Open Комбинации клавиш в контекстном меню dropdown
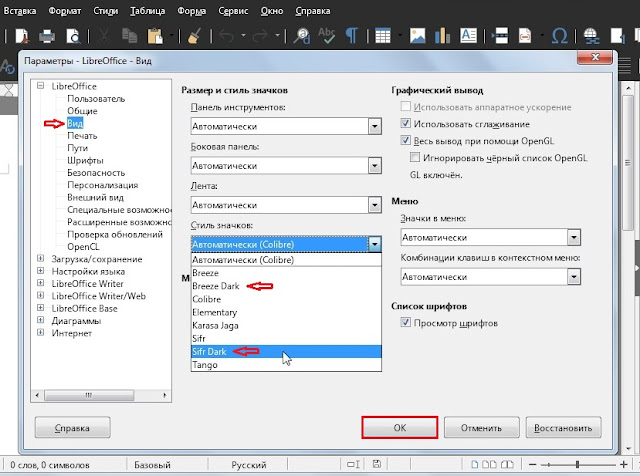Screen dimensions: 640x476 pos(491,277)
